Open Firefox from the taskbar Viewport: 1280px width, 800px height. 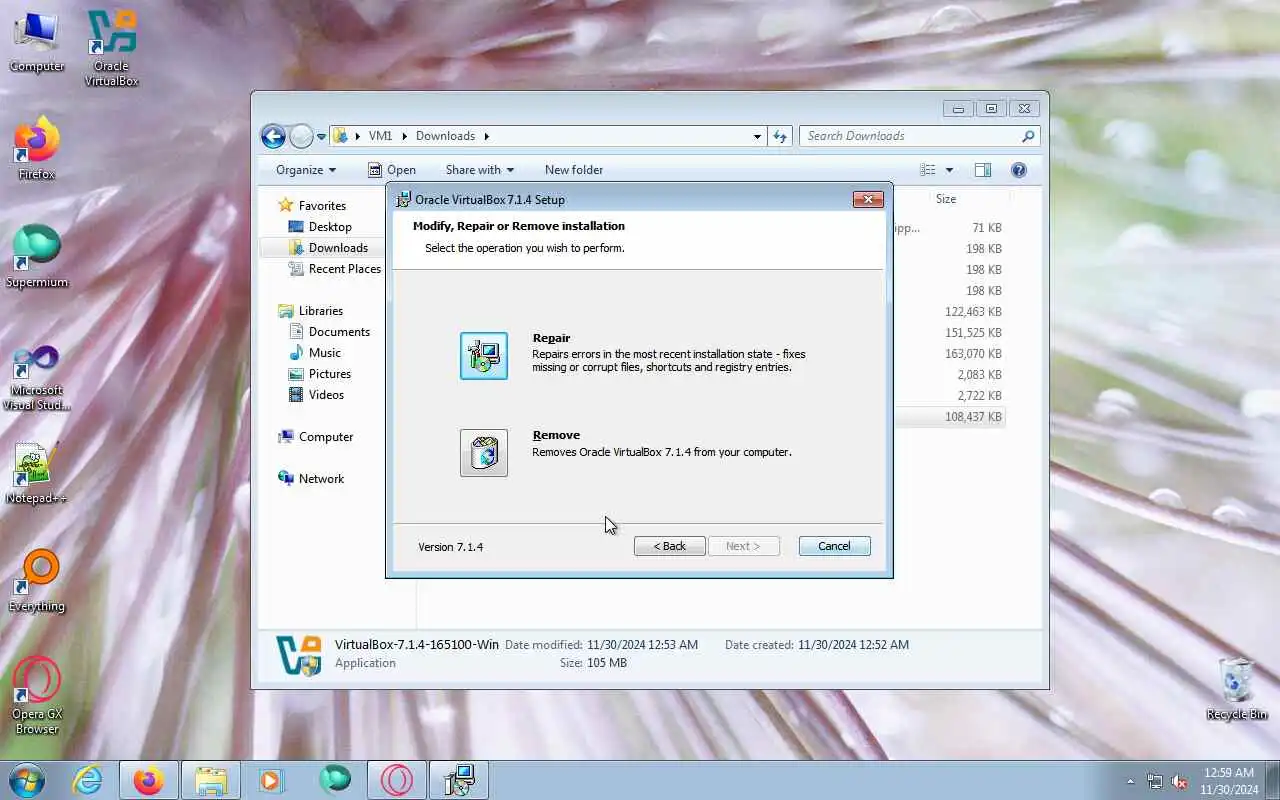[x=149, y=780]
